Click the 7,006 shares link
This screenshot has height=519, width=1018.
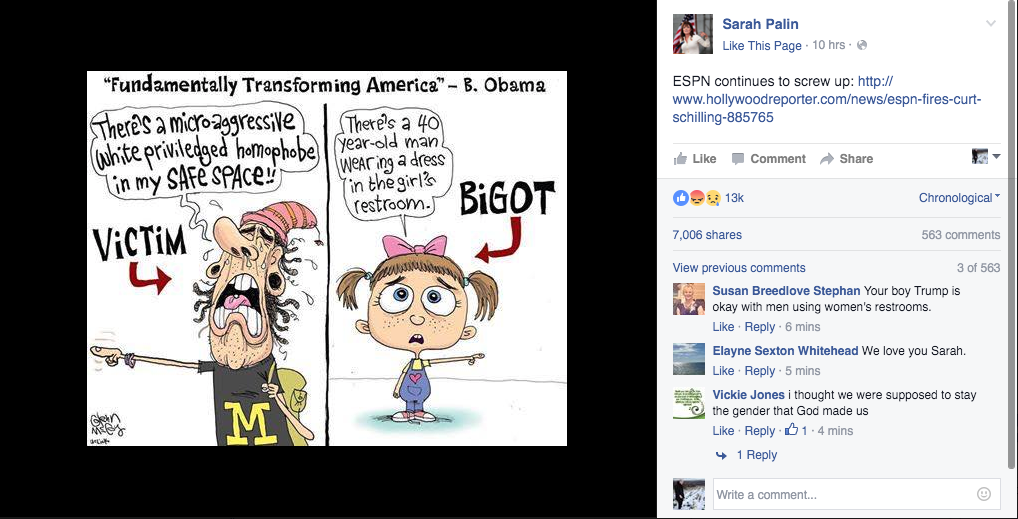707,235
